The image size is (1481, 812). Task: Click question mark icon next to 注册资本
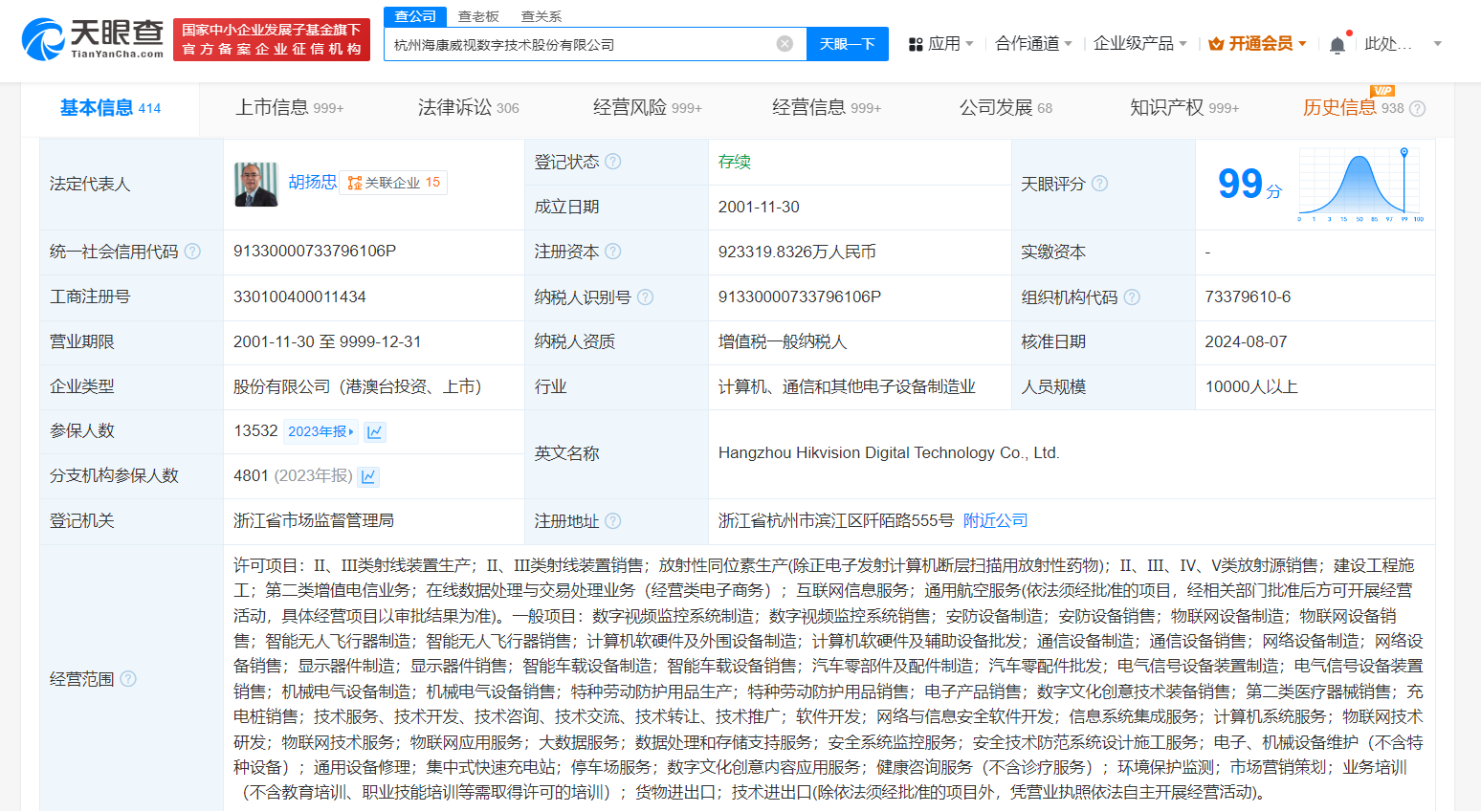614,252
